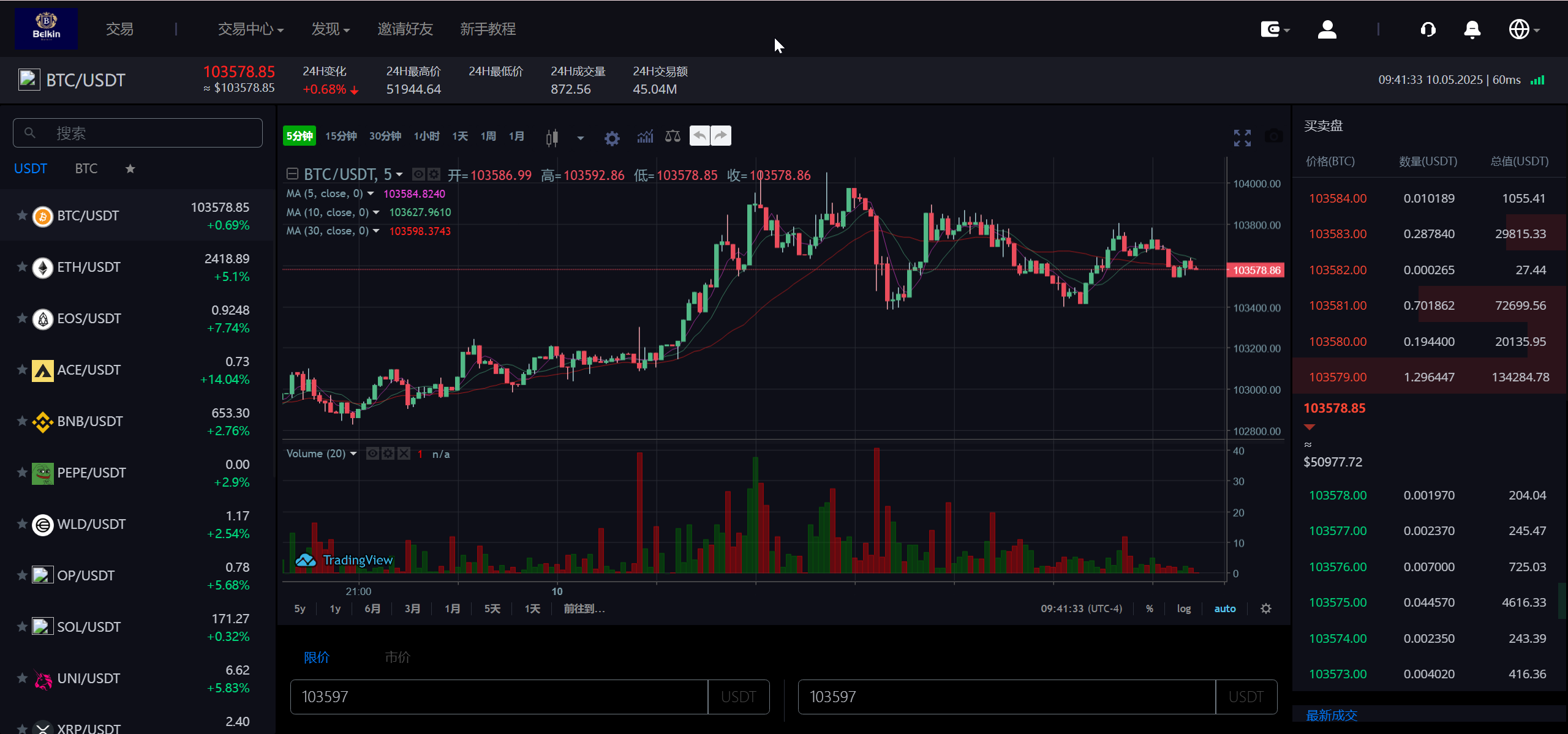Click the undo arrow above the chart
This screenshot has width=1568, height=734.
pyautogui.click(x=699, y=135)
